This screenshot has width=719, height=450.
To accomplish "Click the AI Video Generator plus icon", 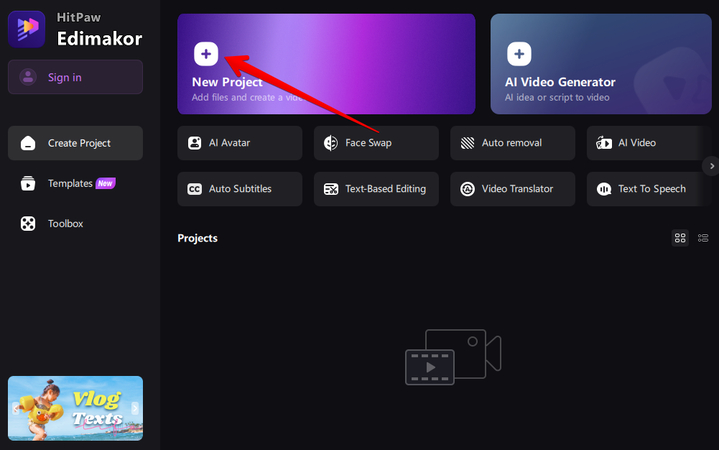I will (x=519, y=54).
